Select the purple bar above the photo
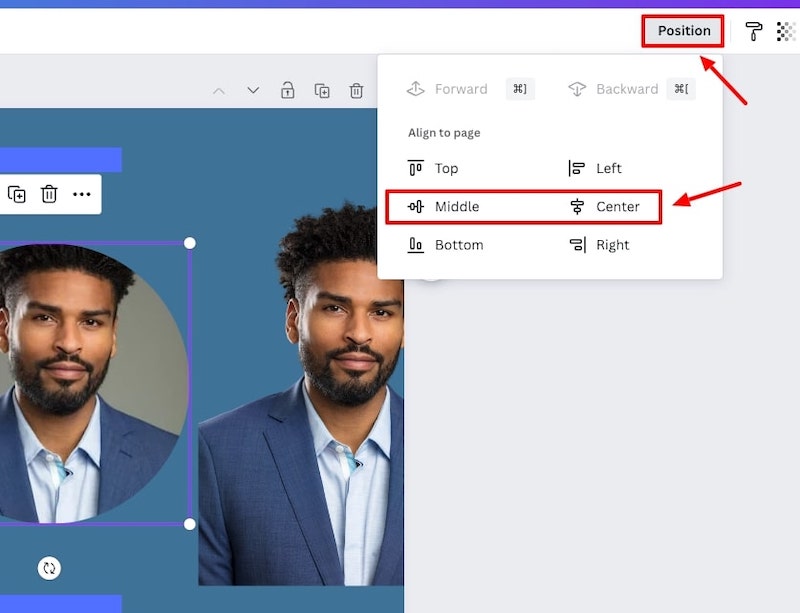Screen dimensions: 800x613 [x=61, y=160]
